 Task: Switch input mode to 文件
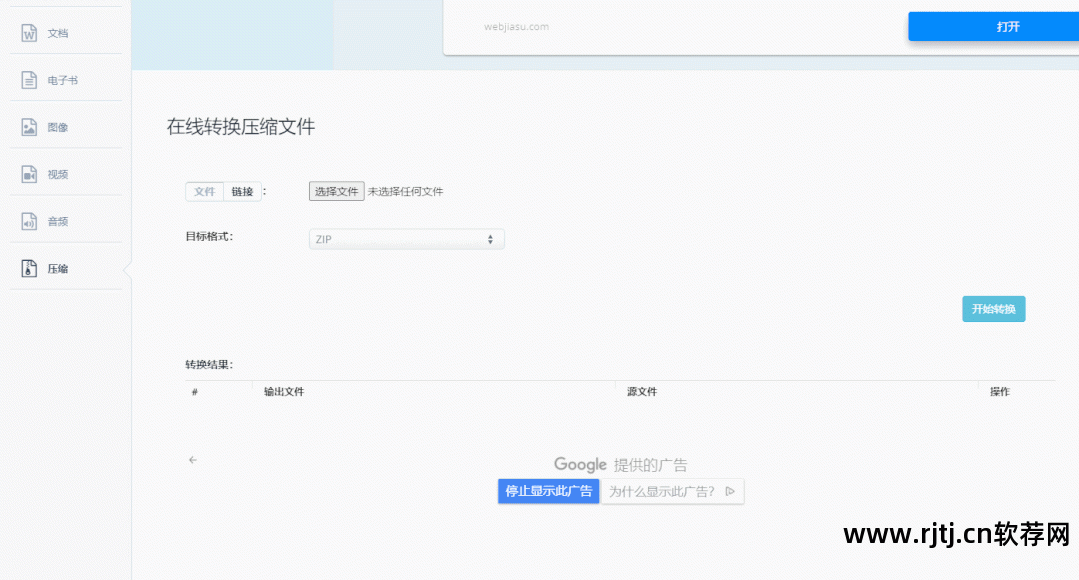click(x=205, y=192)
